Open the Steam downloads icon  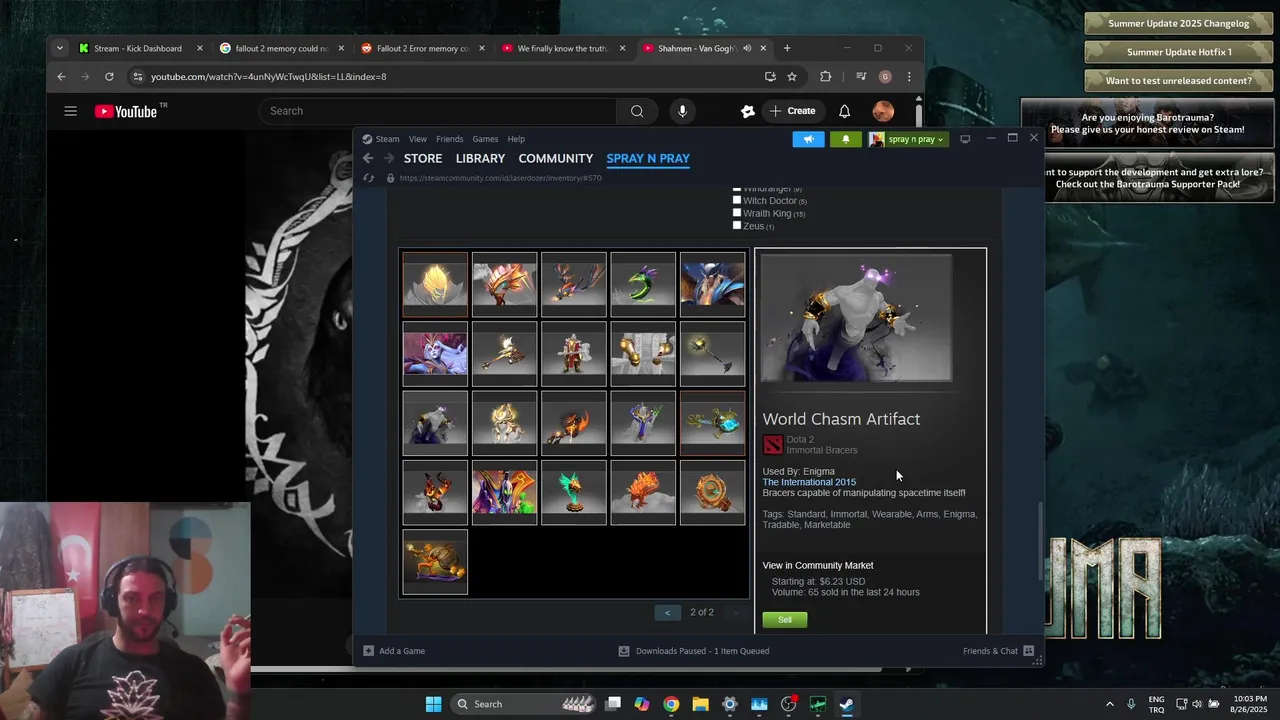pos(624,651)
